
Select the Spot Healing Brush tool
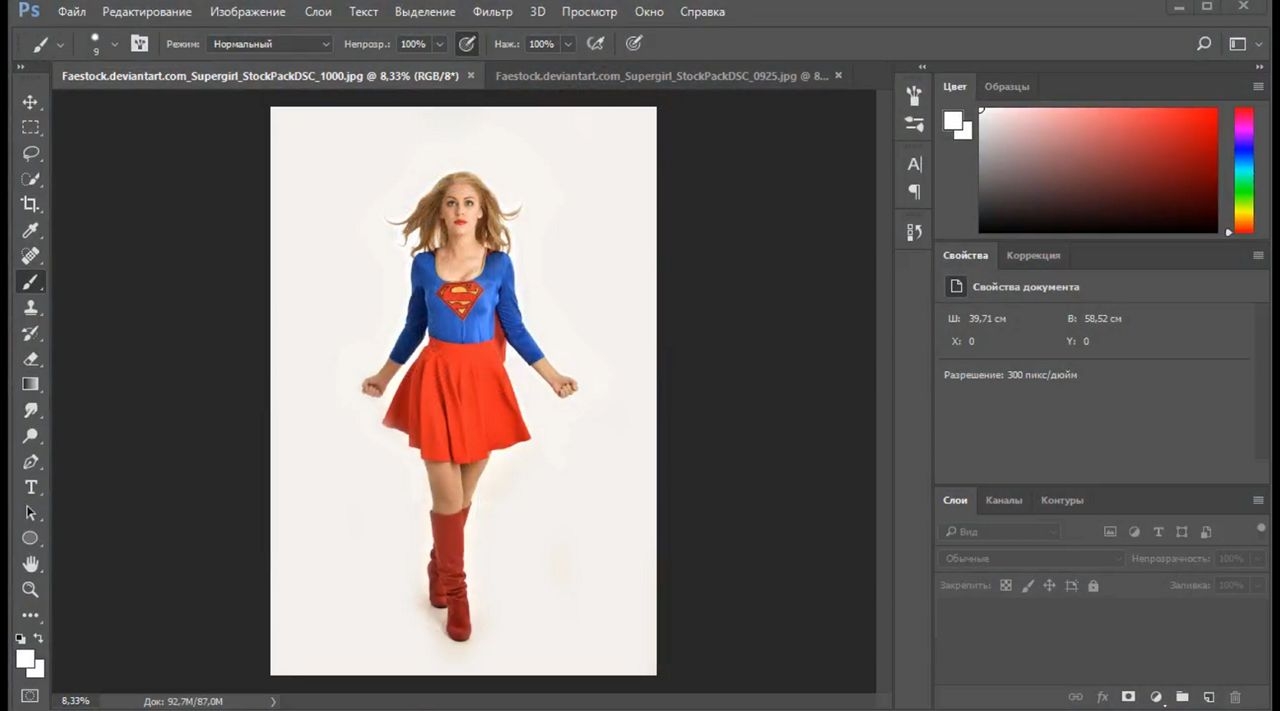click(x=30, y=256)
